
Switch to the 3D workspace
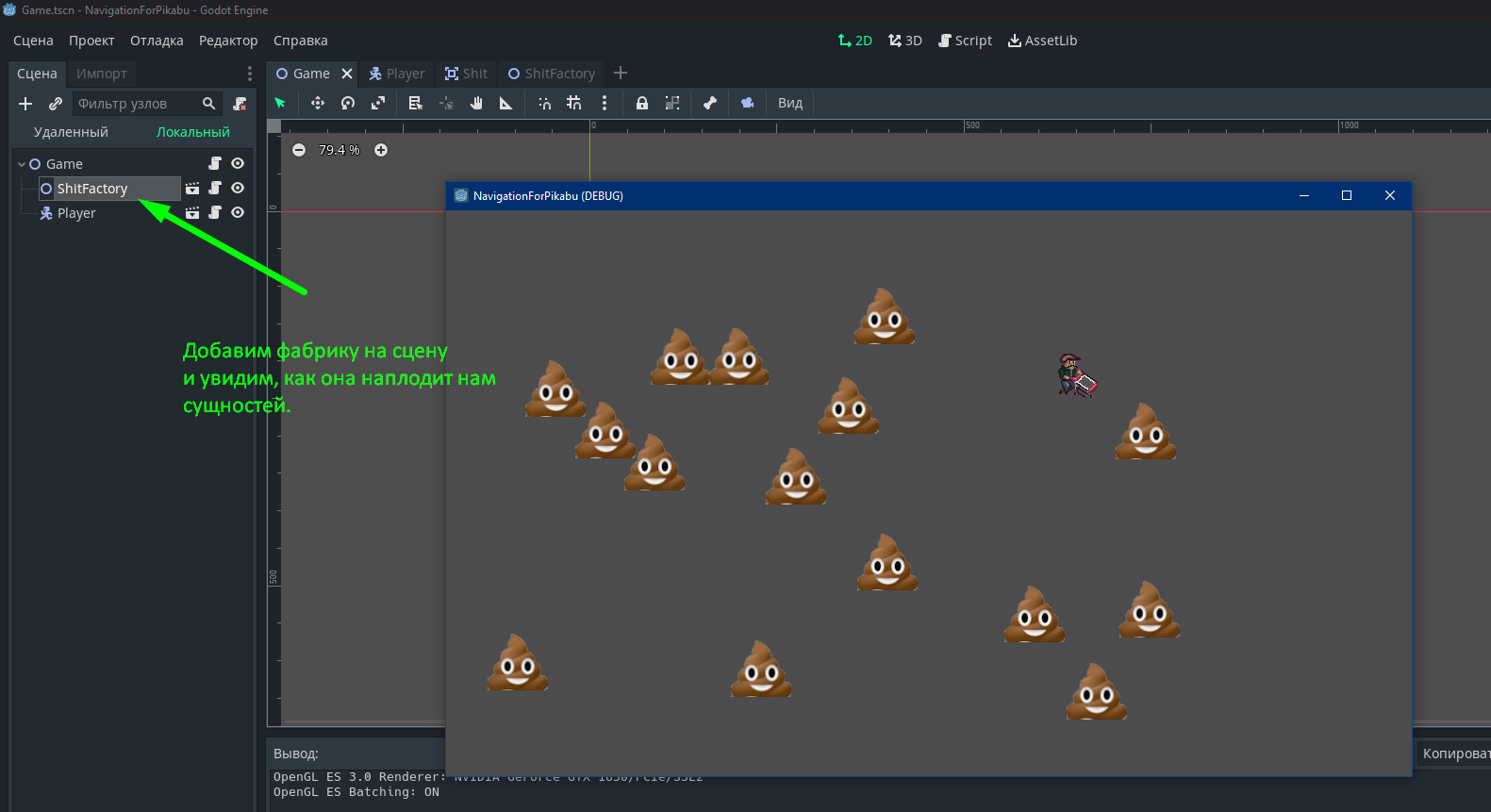pyautogui.click(x=905, y=41)
